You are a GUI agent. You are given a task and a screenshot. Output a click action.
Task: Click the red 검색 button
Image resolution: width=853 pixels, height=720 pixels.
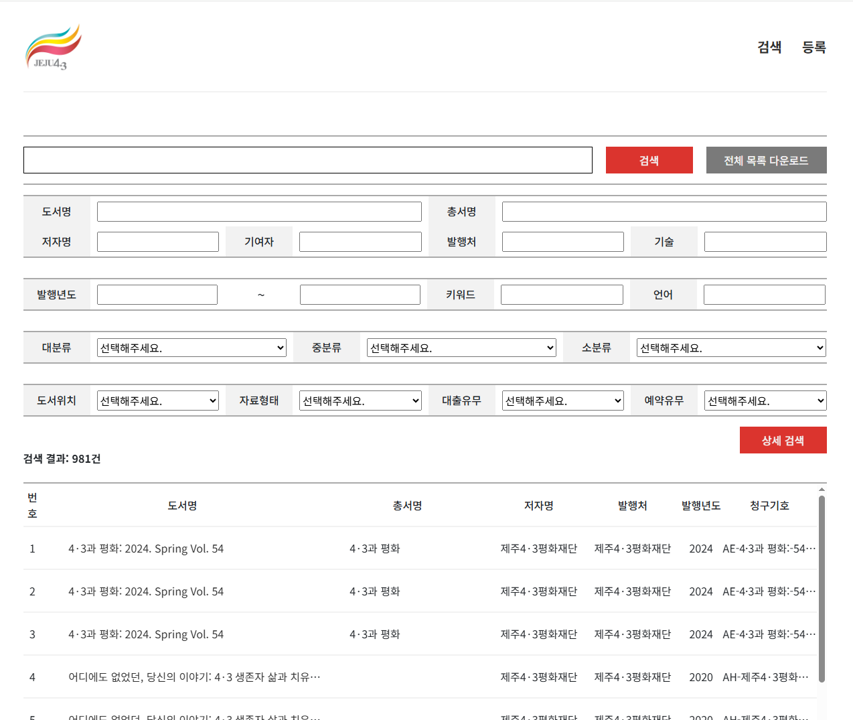click(x=649, y=160)
